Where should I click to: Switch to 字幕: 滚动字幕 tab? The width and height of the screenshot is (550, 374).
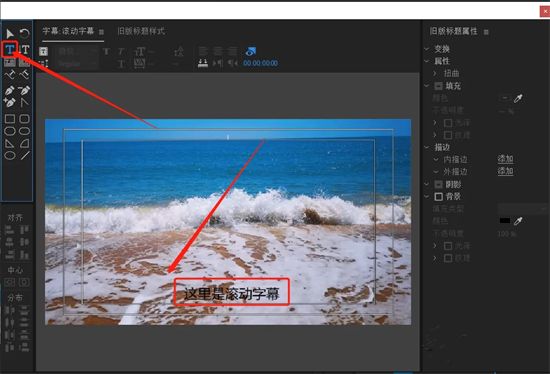69,31
